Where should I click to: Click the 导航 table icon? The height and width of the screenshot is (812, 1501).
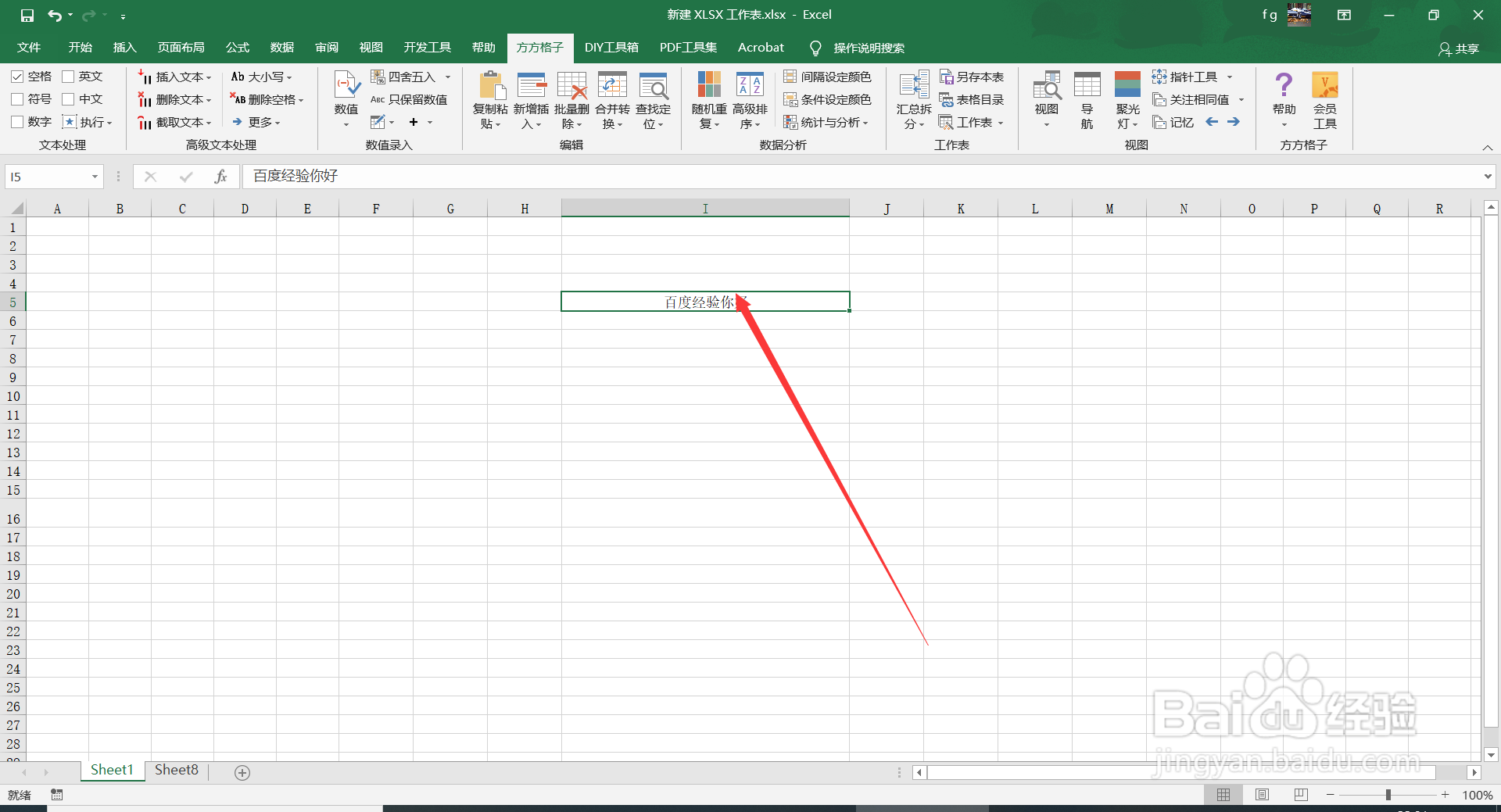point(1087,84)
